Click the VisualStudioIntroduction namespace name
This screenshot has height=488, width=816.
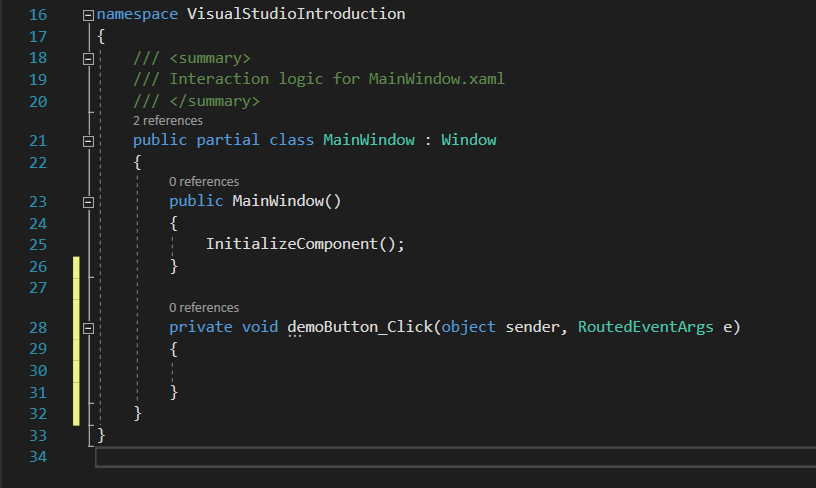[x=296, y=15]
